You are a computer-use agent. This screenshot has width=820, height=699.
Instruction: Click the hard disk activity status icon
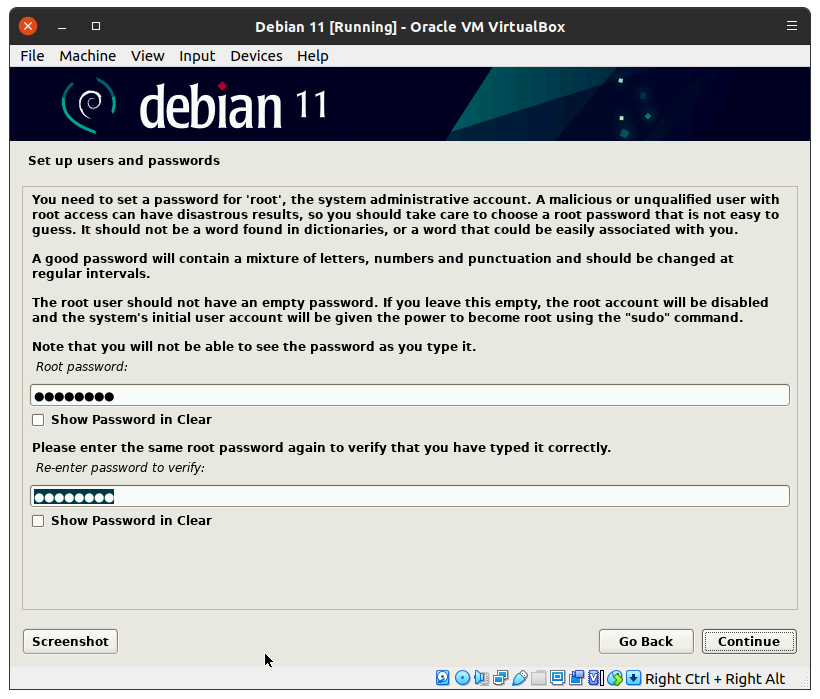(443, 678)
